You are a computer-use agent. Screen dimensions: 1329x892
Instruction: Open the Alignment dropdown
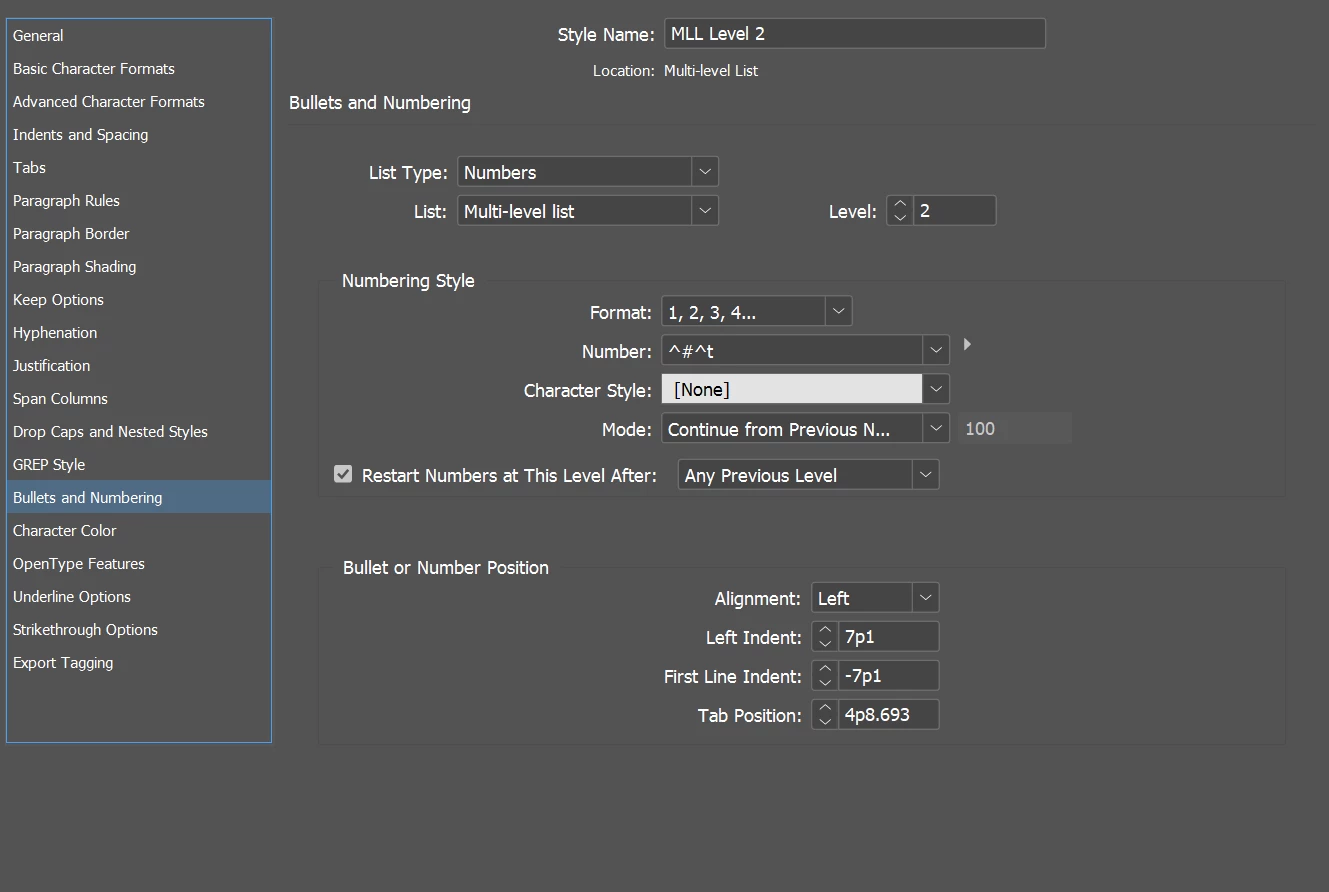point(875,598)
